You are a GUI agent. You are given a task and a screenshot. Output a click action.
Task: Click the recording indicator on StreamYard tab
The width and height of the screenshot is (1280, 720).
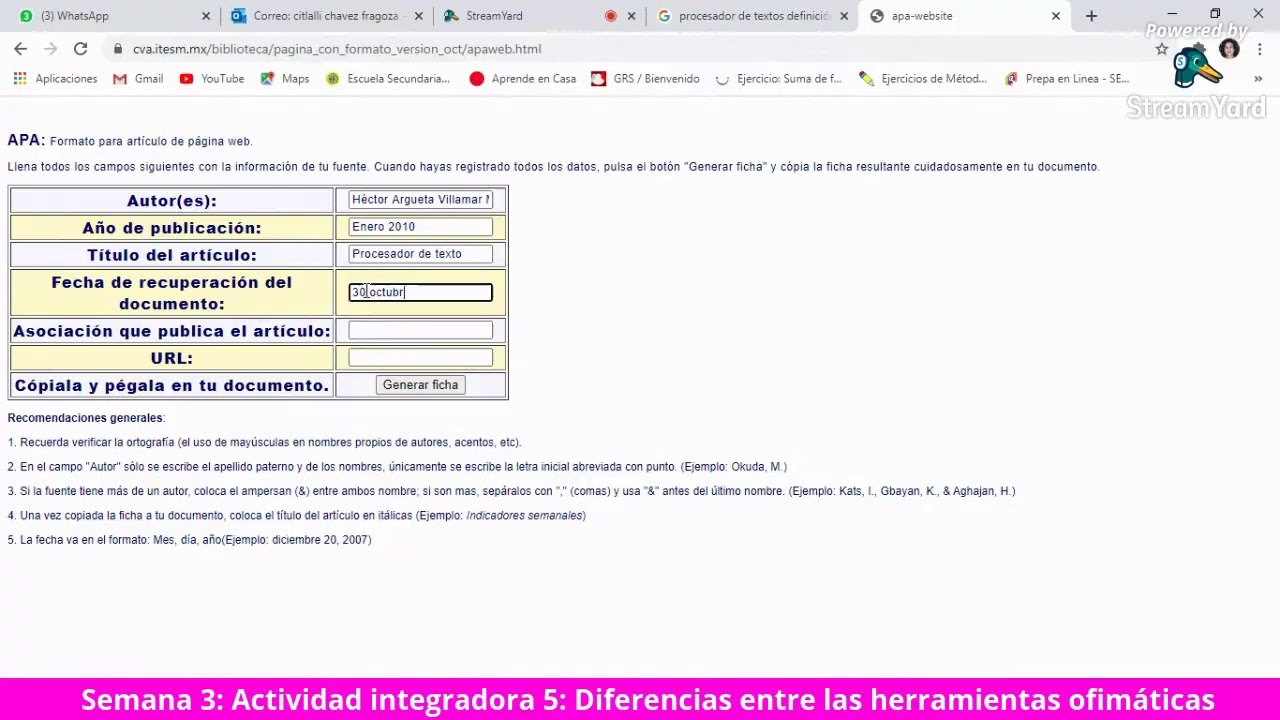click(610, 16)
